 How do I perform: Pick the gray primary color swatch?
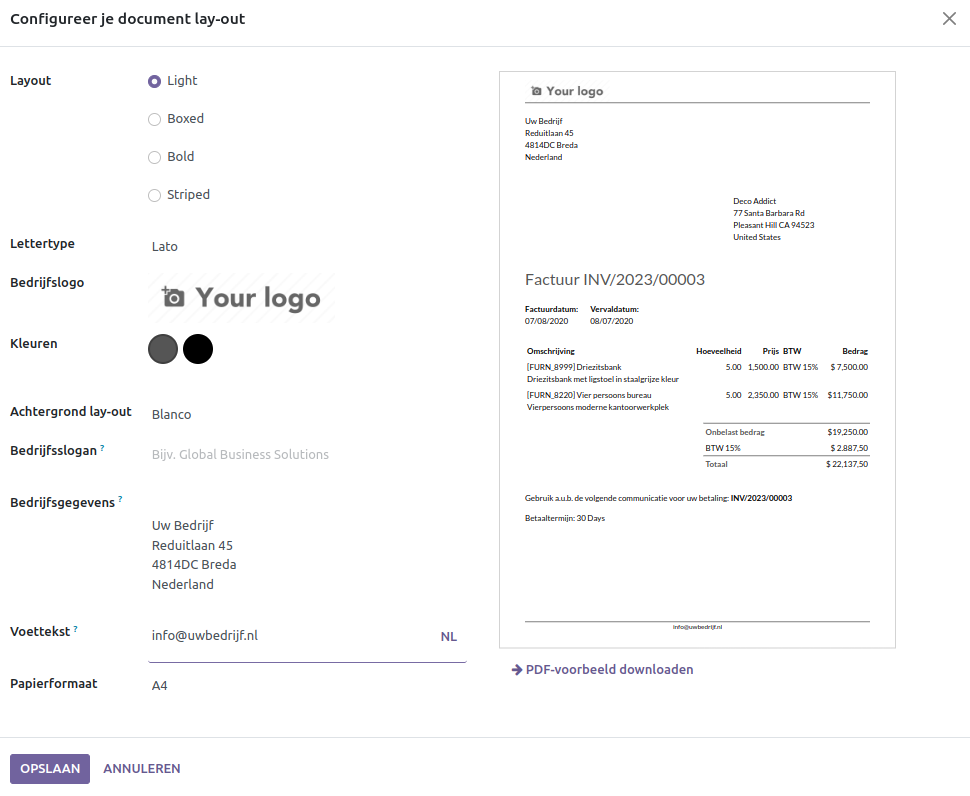tap(163, 349)
